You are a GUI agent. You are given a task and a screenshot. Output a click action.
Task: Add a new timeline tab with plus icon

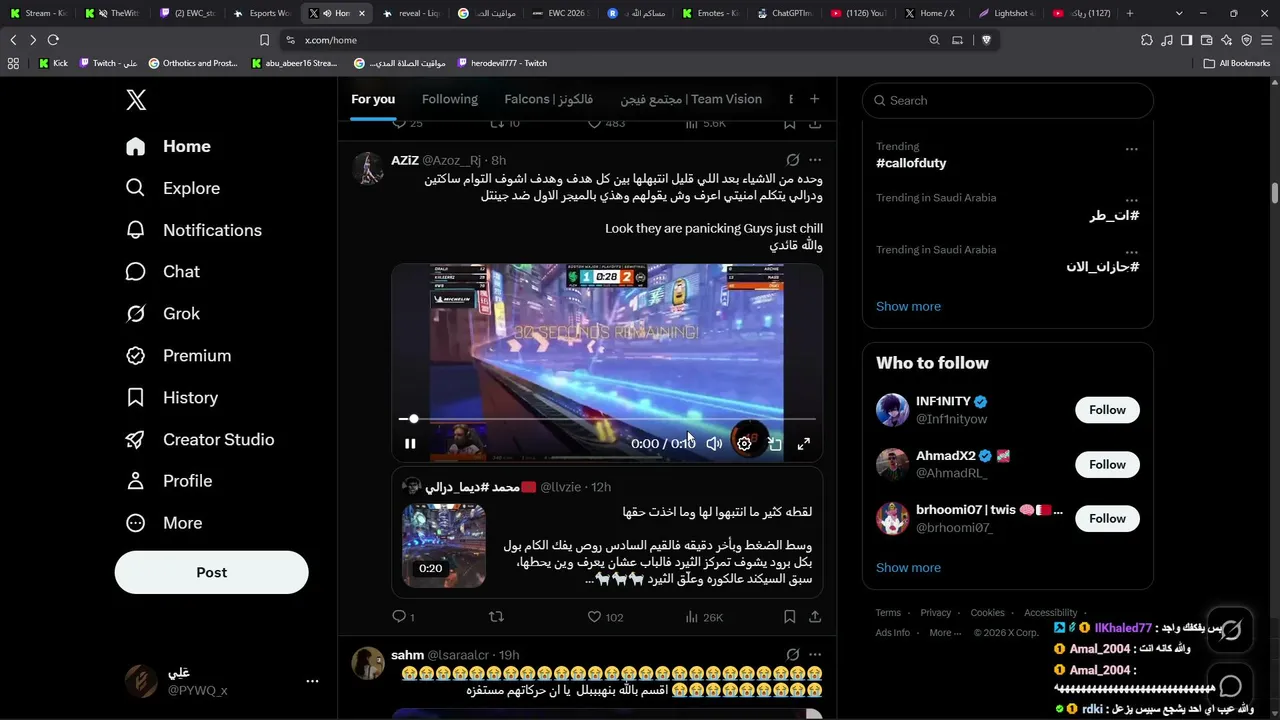point(814,99)
